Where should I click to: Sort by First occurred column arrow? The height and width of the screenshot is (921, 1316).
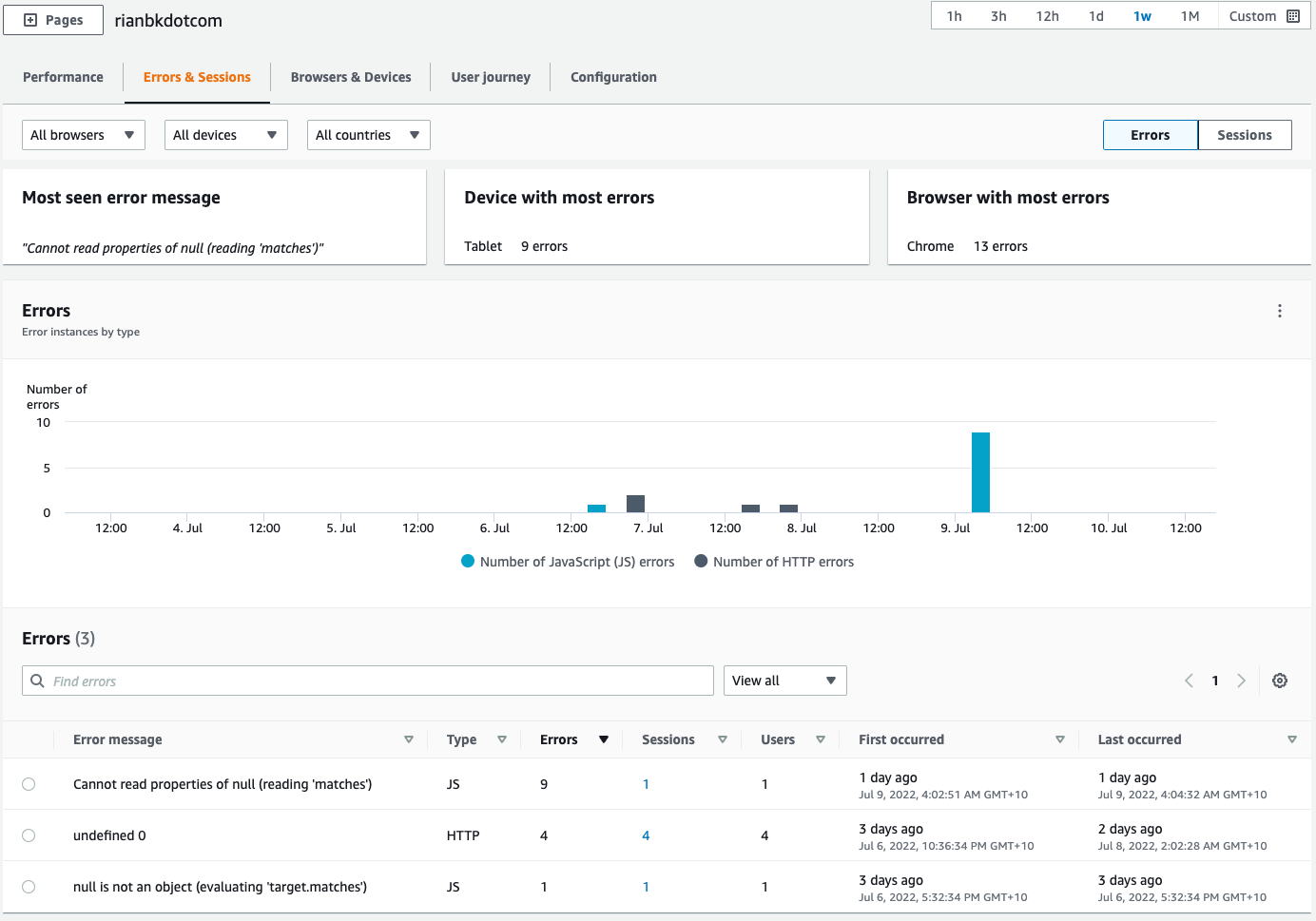1060,739
